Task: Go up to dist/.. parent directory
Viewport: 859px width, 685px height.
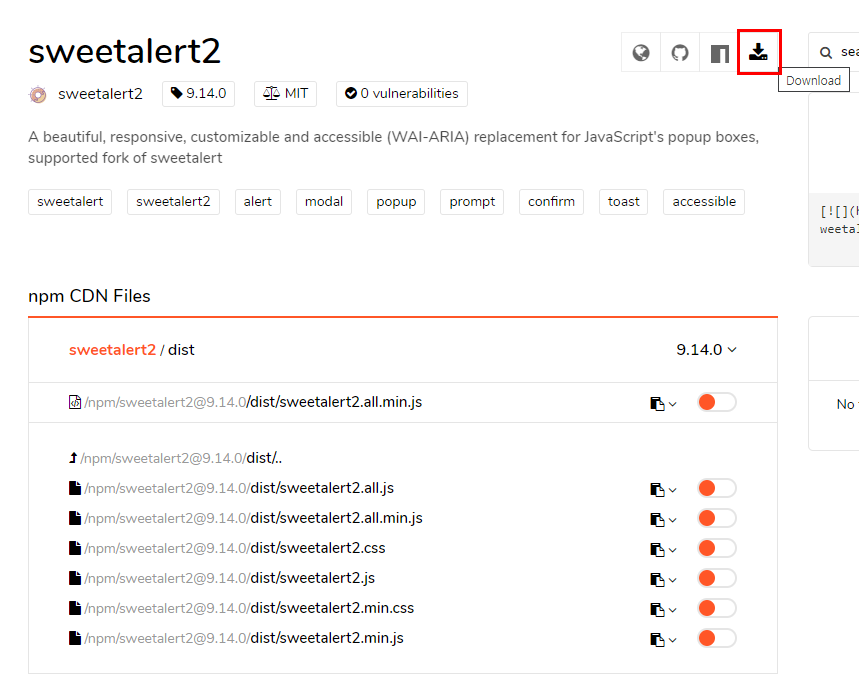Action: tap(181, 458)
